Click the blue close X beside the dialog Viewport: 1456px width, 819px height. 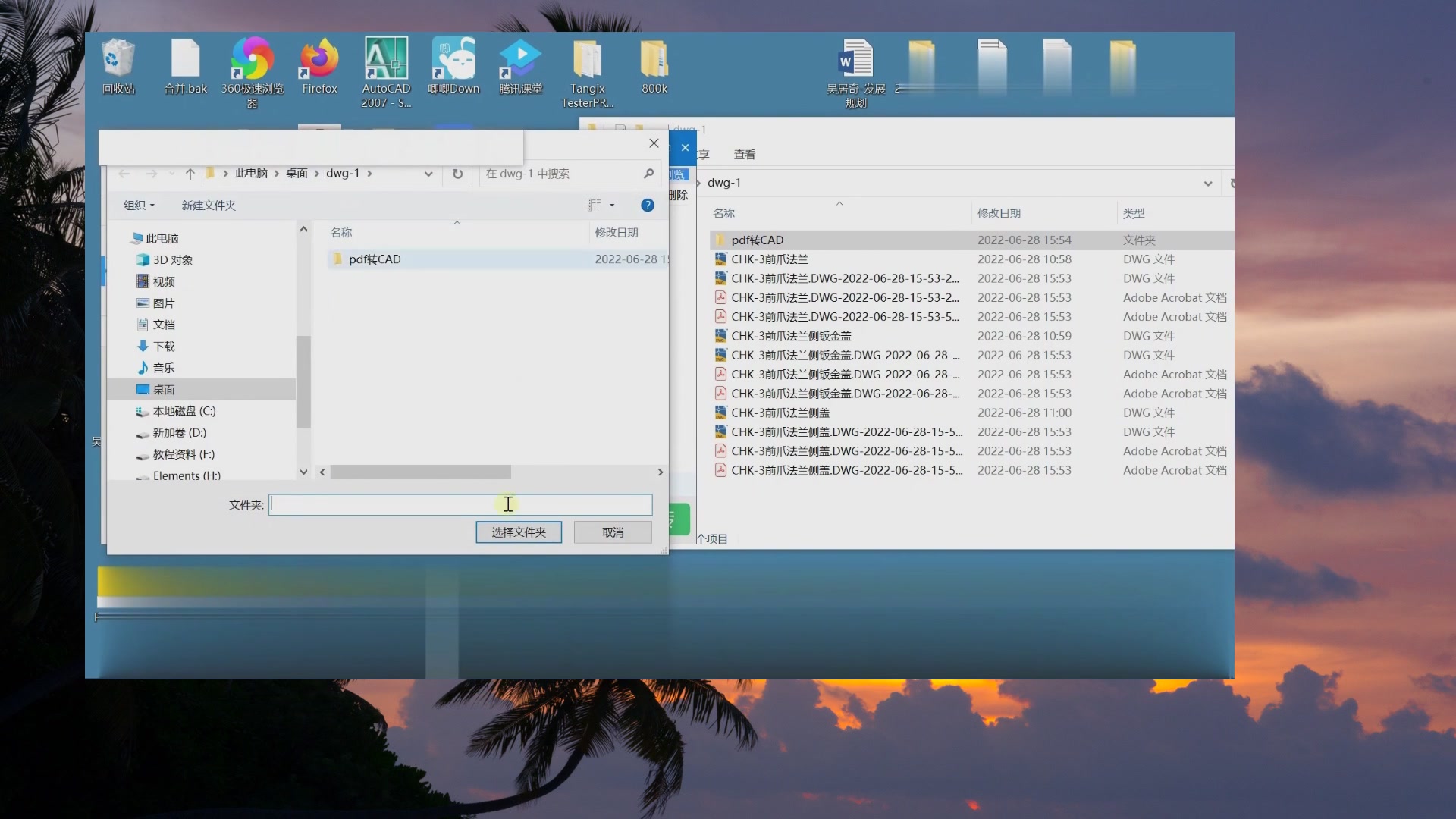pos(685,148)
